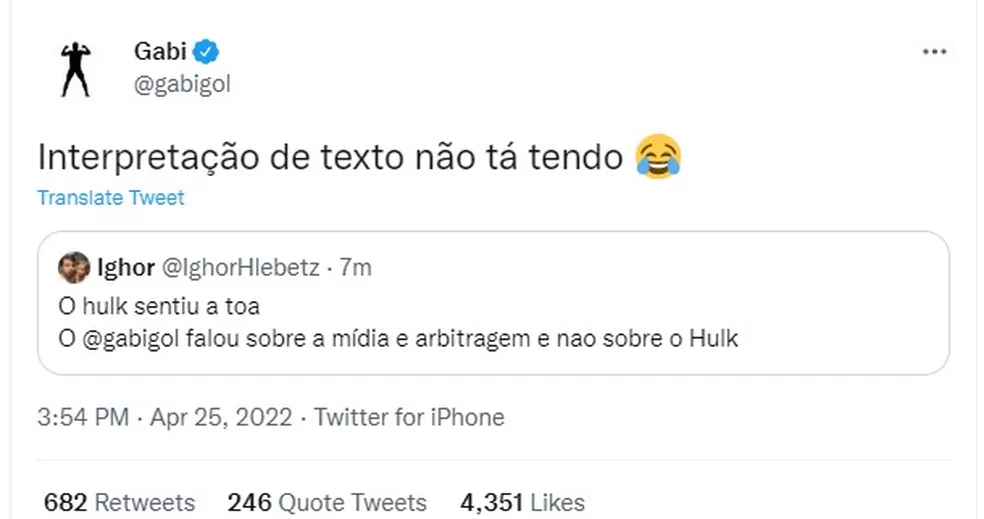Click the Ighor name in quoted tweet

click(x=124, y=267)
